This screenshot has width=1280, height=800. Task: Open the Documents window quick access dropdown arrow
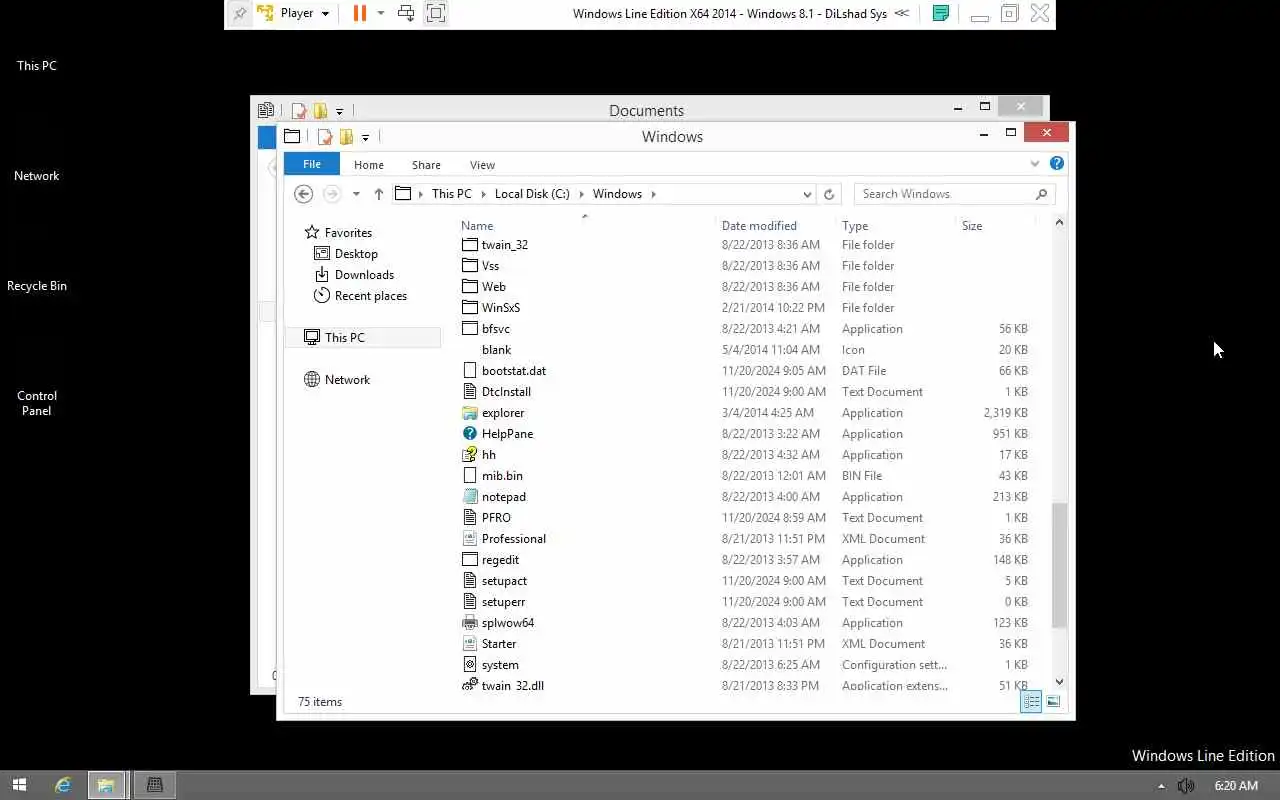coord(339,112)
